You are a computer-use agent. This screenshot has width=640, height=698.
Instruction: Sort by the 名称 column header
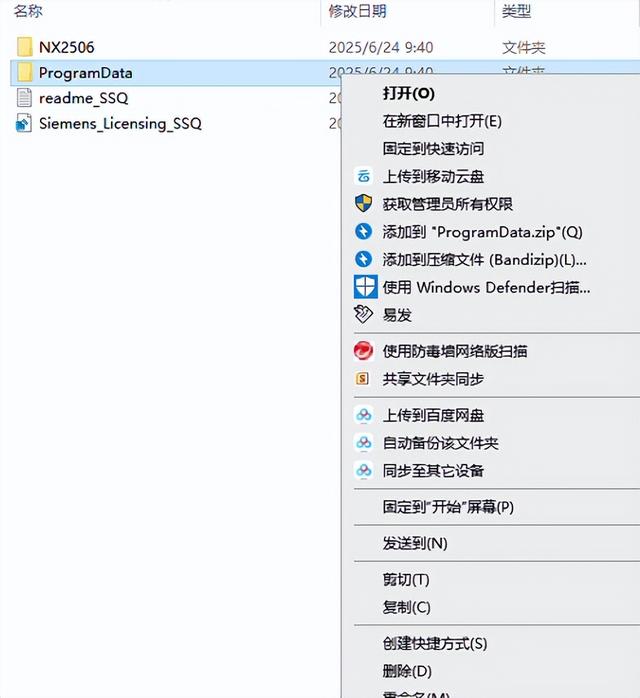coord(28,11)
